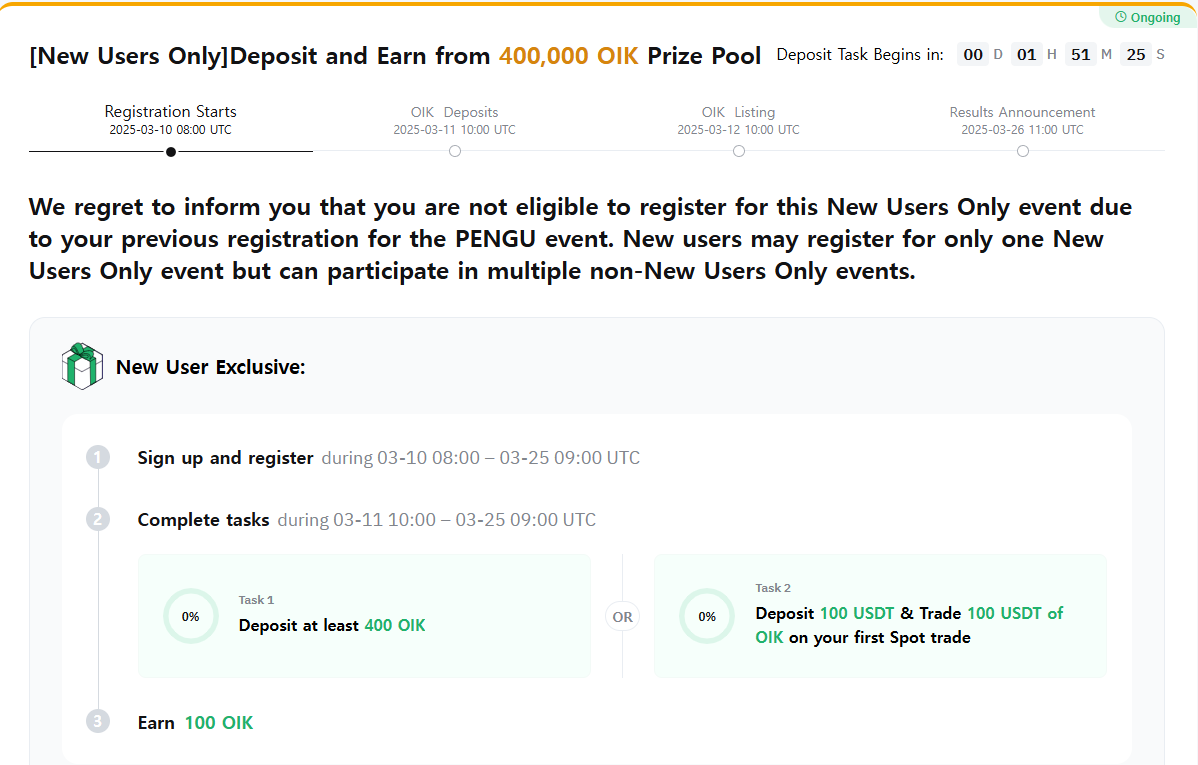Click Task 1 progress circle showing 0%

pos(190,616)
